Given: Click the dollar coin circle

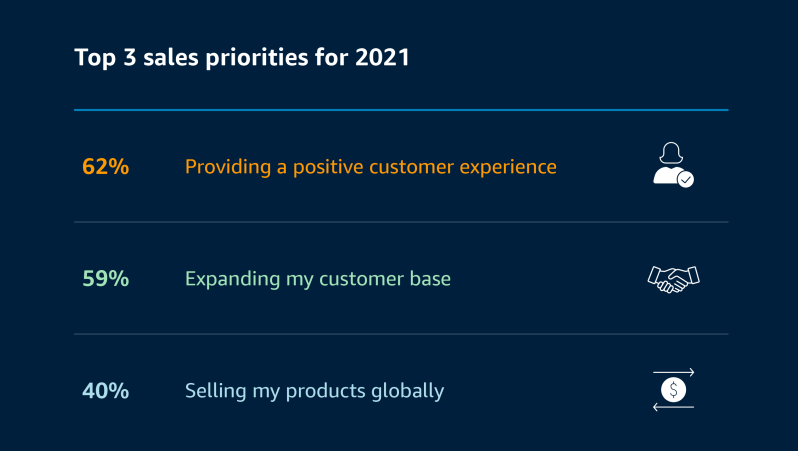Looking at the screenshot, I should pyautogui.click(x=673, y=390).
